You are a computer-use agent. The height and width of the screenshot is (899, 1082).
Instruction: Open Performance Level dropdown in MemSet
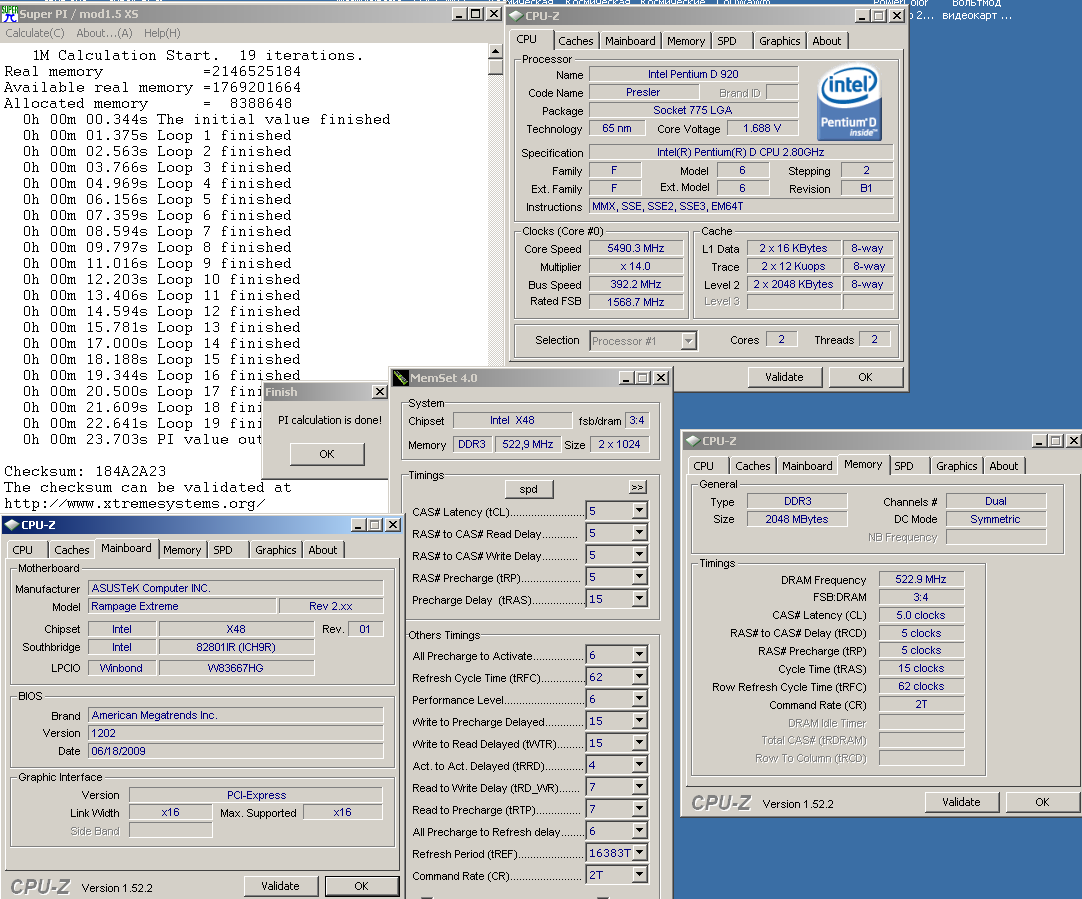tap(640, 699)
